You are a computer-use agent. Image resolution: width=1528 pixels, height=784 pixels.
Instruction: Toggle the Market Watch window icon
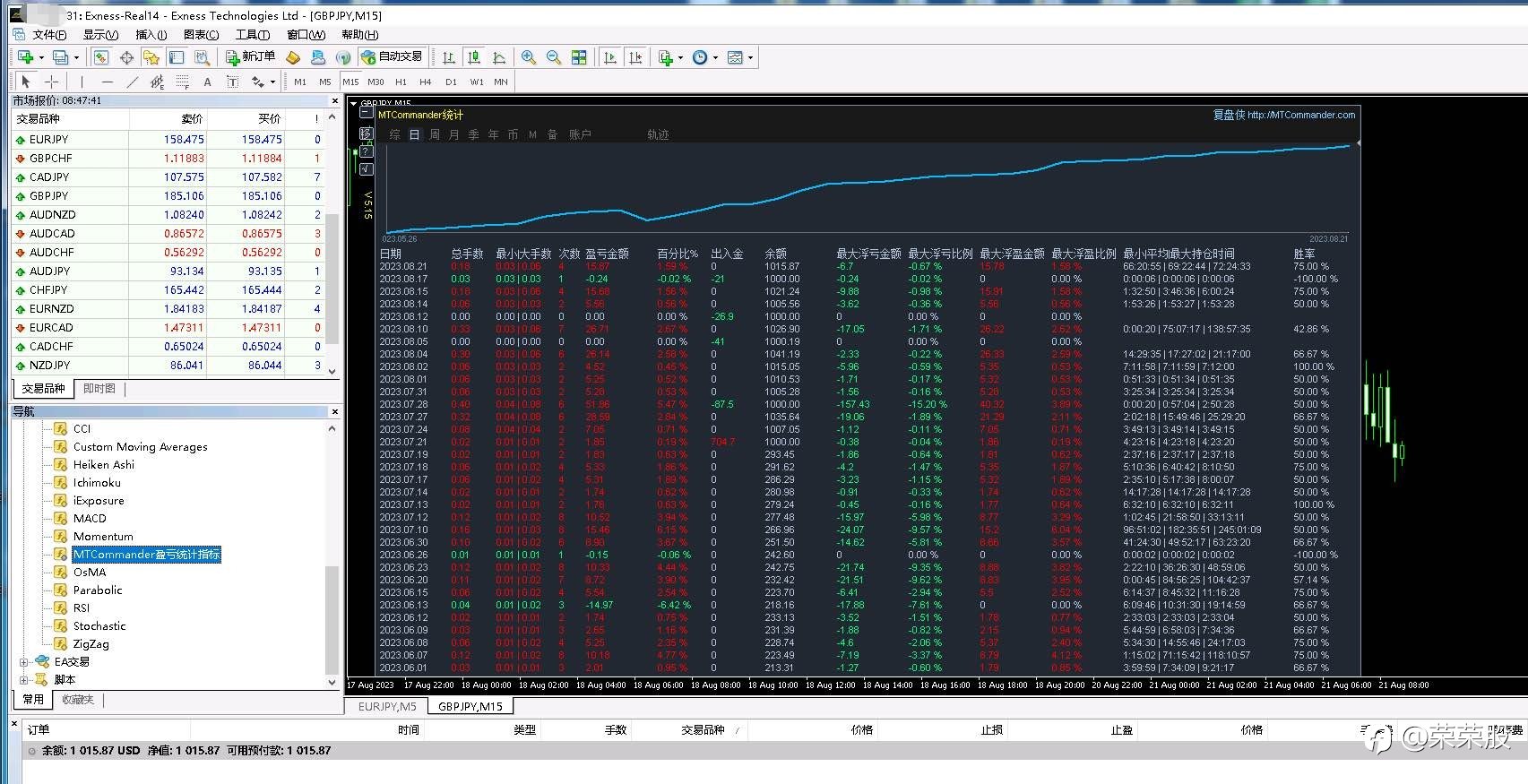[101, 57]
